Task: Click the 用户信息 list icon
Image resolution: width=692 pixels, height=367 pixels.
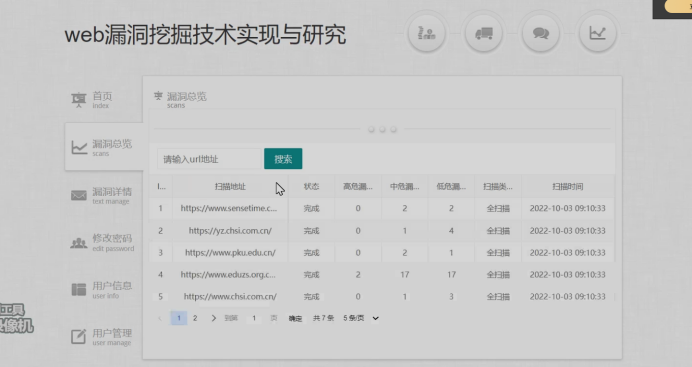Action: (79, 290)
